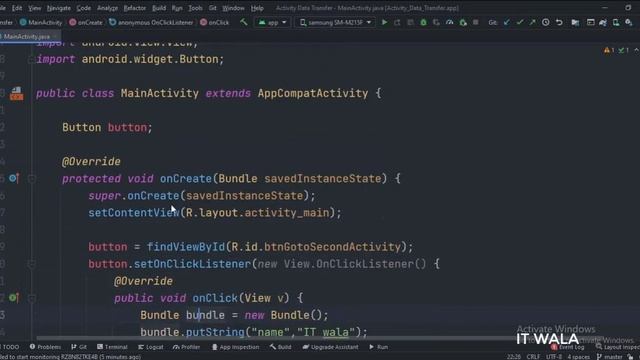Click the Make Project hammer icon
Viewport: 640px width, 360px height.
point(244,22)
